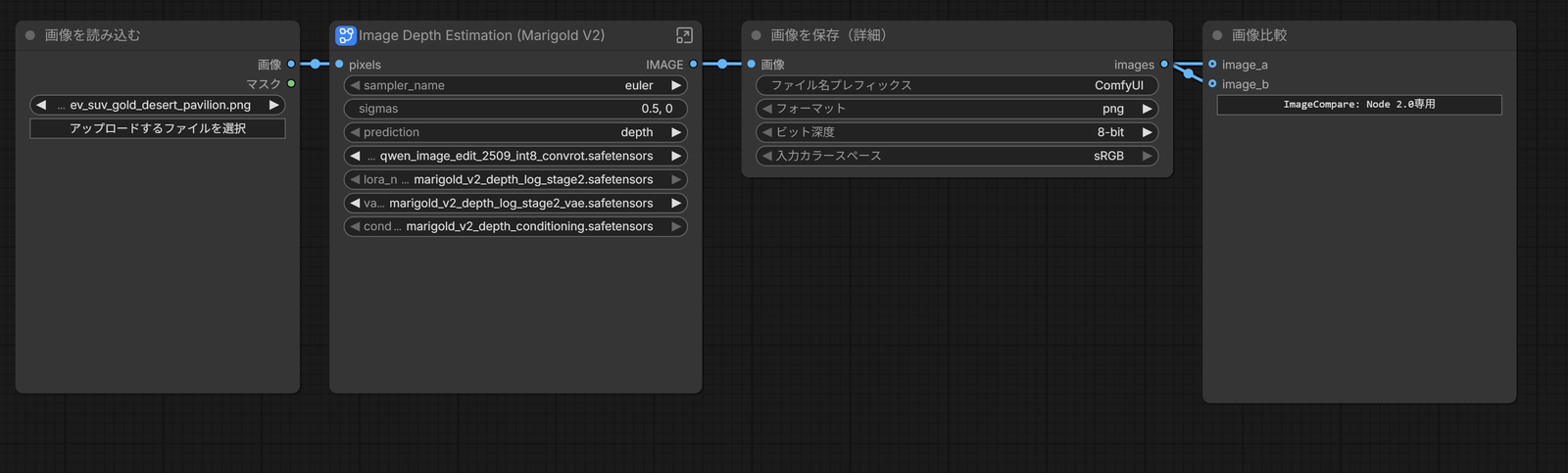Click the 画像 input port on save node

[752, 64]
